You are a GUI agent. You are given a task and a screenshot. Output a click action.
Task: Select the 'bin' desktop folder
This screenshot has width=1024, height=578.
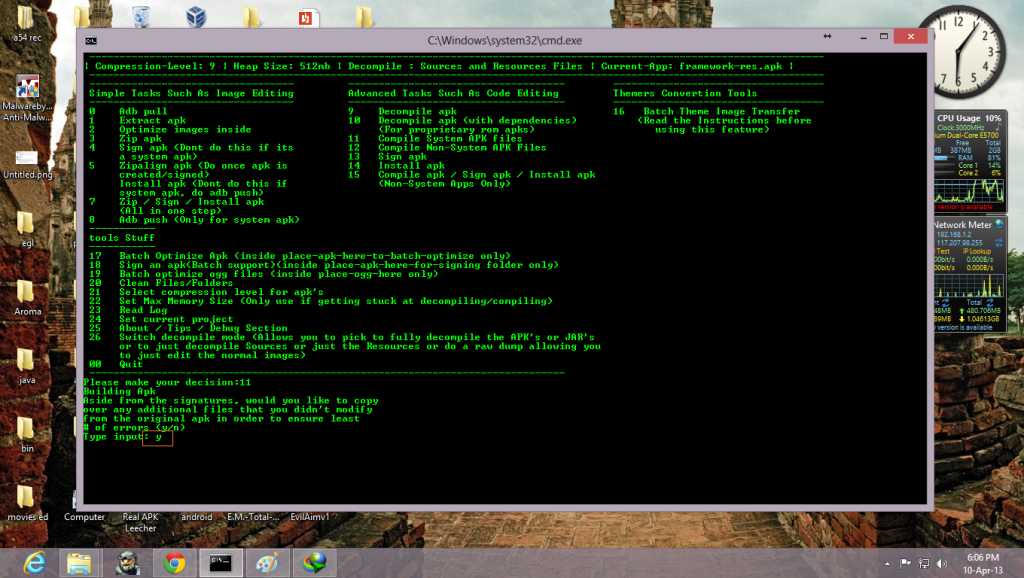27,435
